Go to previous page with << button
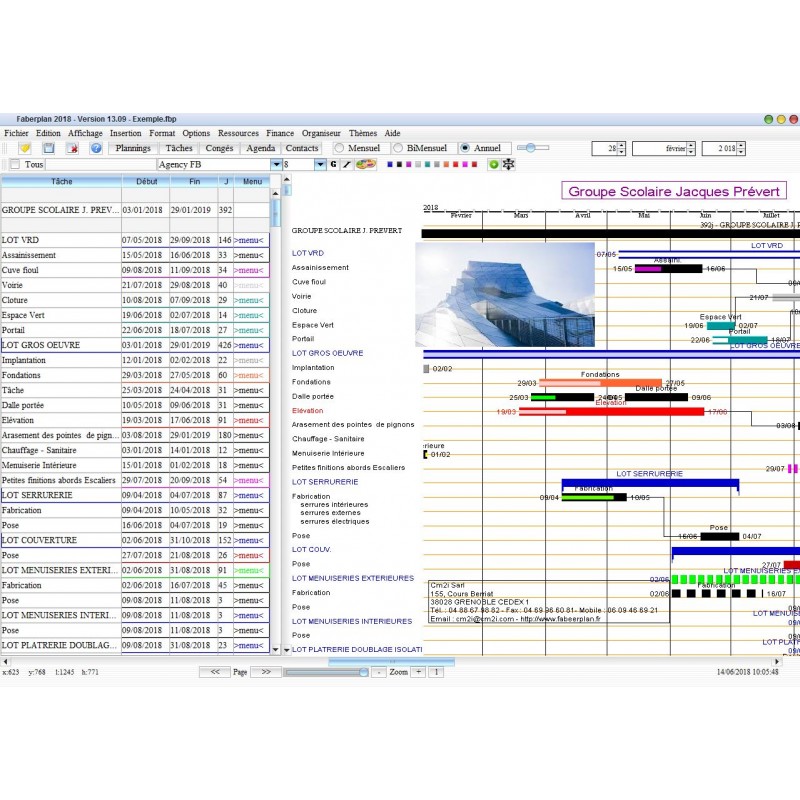This screenshot has width=800, height=800. [215, 672]
